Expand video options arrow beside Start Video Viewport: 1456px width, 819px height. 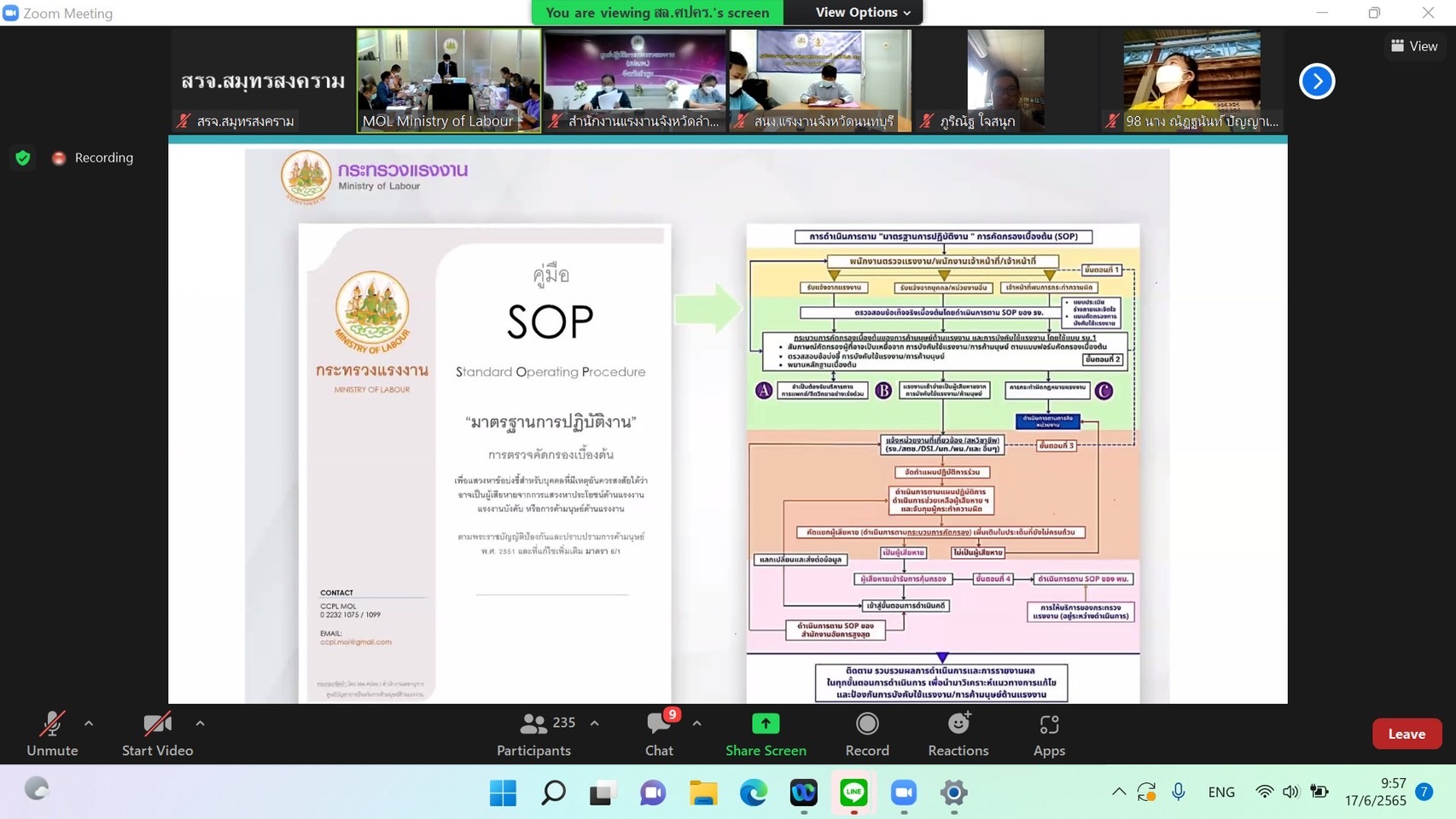(200, 723)
